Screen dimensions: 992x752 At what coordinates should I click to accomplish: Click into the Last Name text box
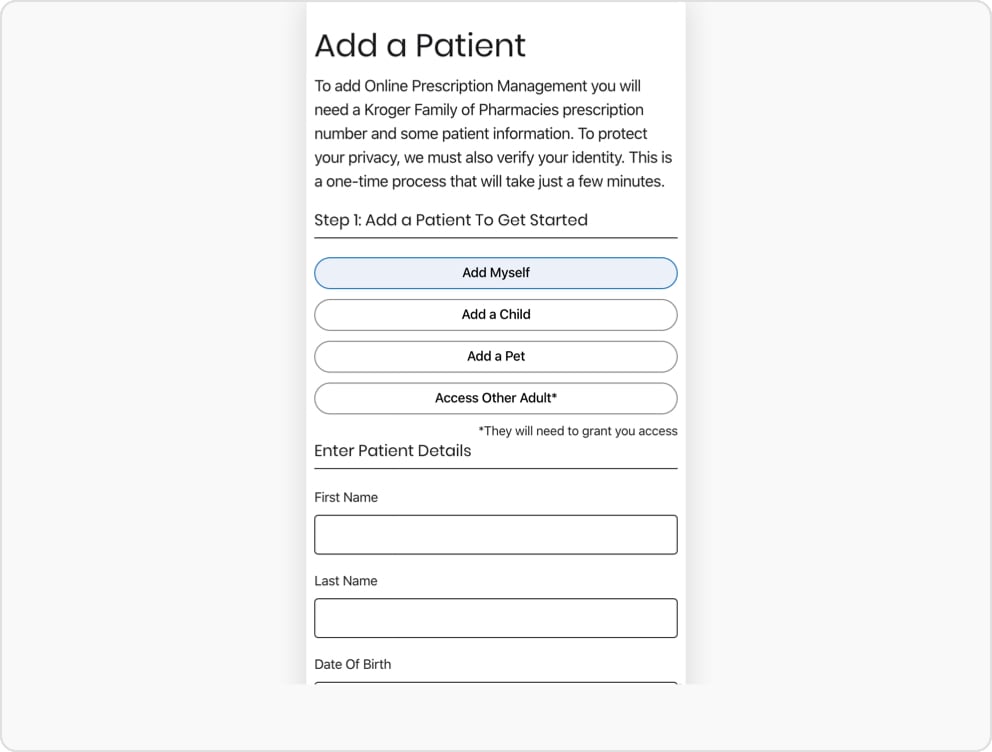pyautogui.click(x=495, y=618)
